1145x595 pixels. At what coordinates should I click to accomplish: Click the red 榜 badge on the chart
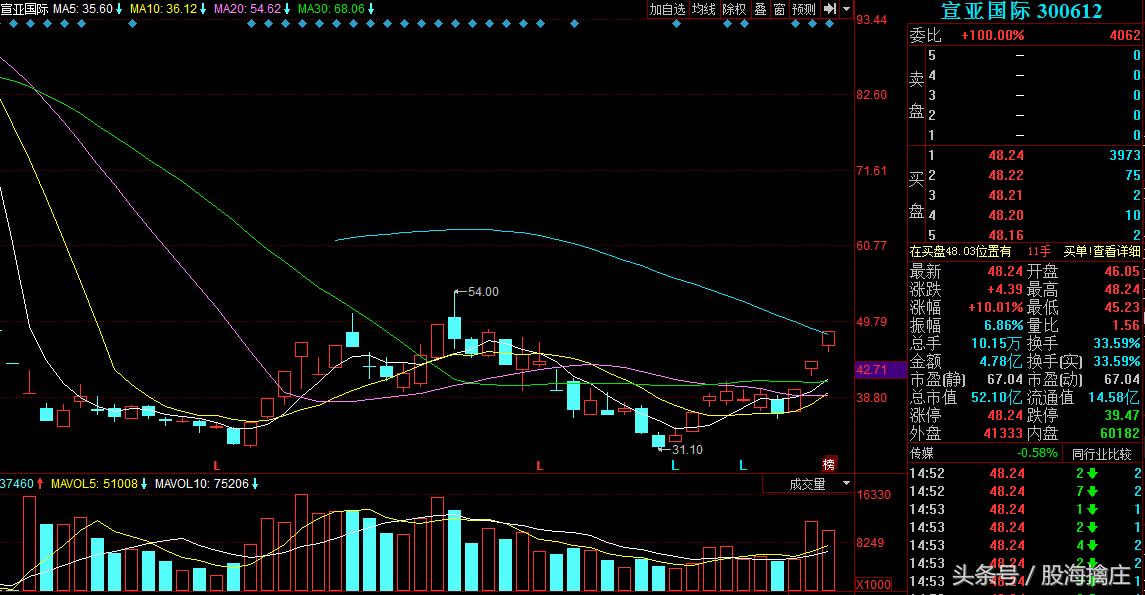[x=829, y=464]
